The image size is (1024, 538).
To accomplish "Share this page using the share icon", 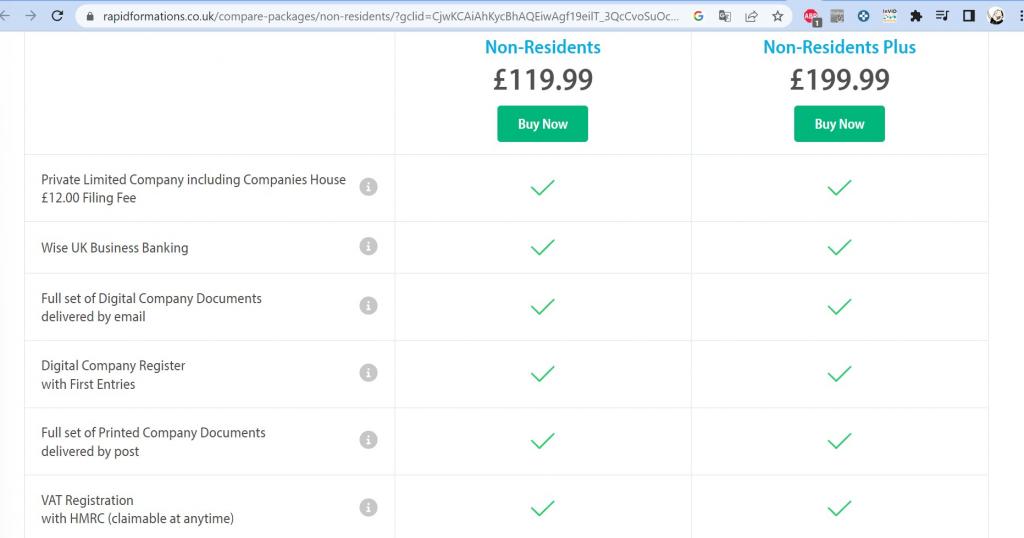I will 751,16.
